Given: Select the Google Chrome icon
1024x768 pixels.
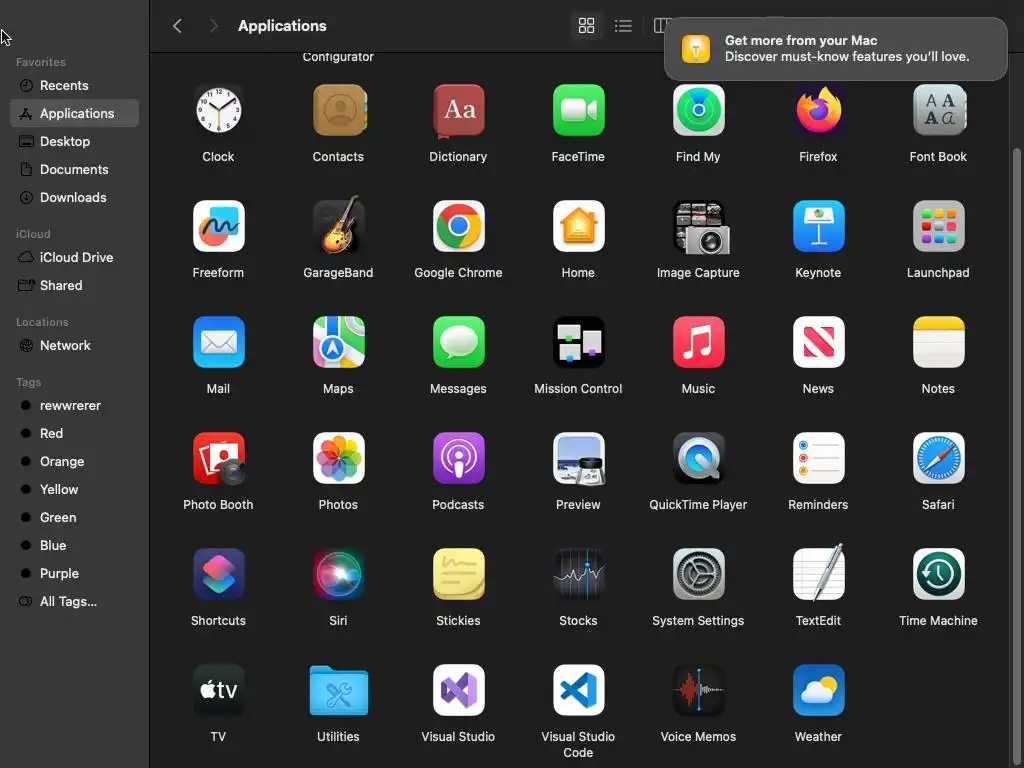Looking at the screenshot, I should pyautogui.click(x=458, y=226).
